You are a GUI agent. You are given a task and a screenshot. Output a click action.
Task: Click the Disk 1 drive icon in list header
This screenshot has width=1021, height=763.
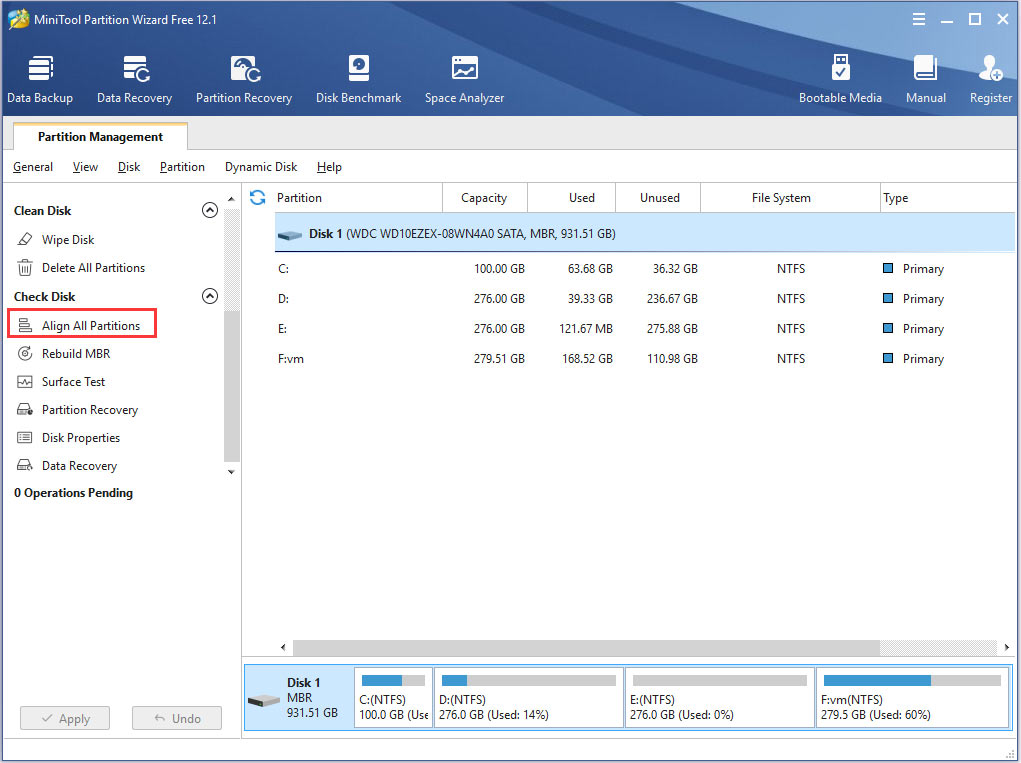coord(290,234)
